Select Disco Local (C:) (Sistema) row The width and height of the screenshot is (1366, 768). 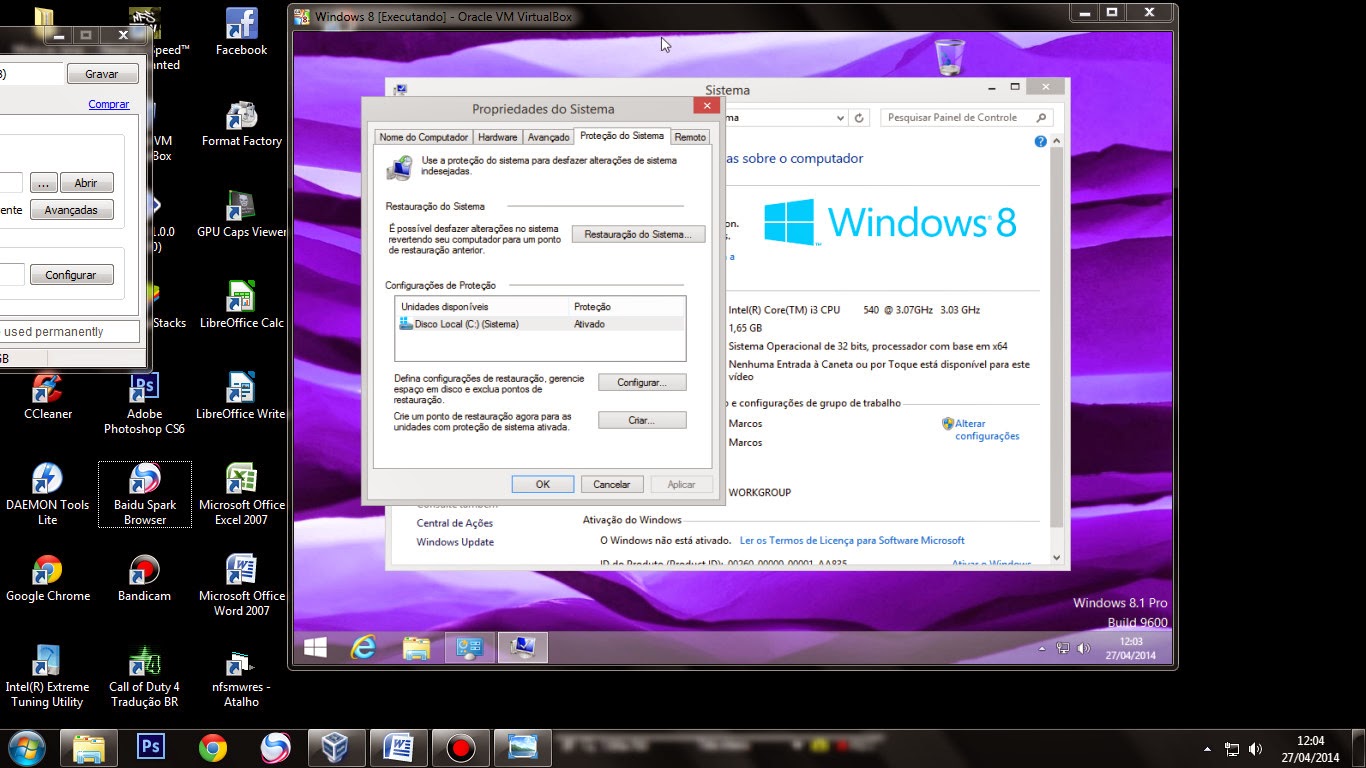click(541, 324)
